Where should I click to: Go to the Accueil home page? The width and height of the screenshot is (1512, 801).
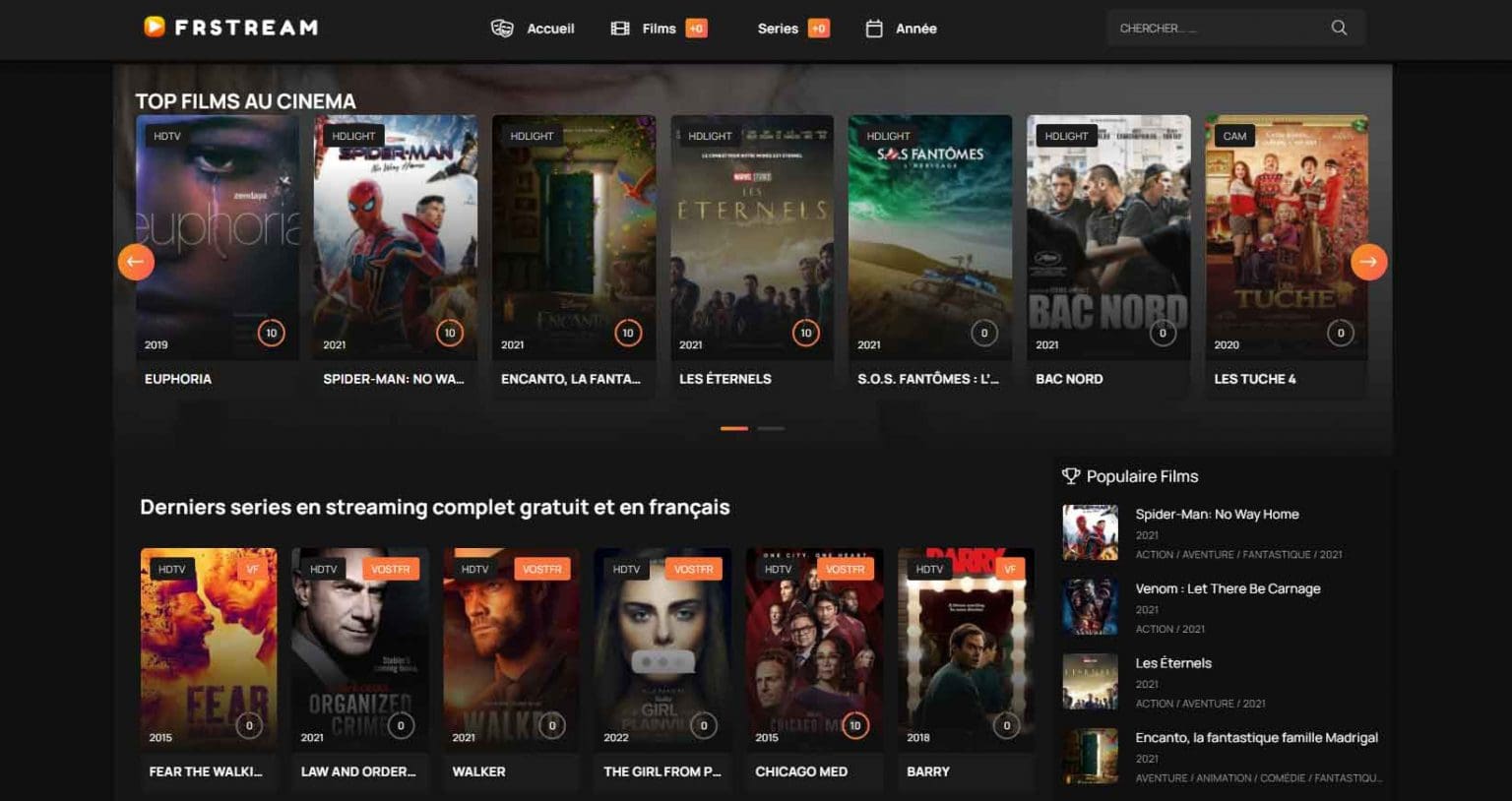point(550,29)
